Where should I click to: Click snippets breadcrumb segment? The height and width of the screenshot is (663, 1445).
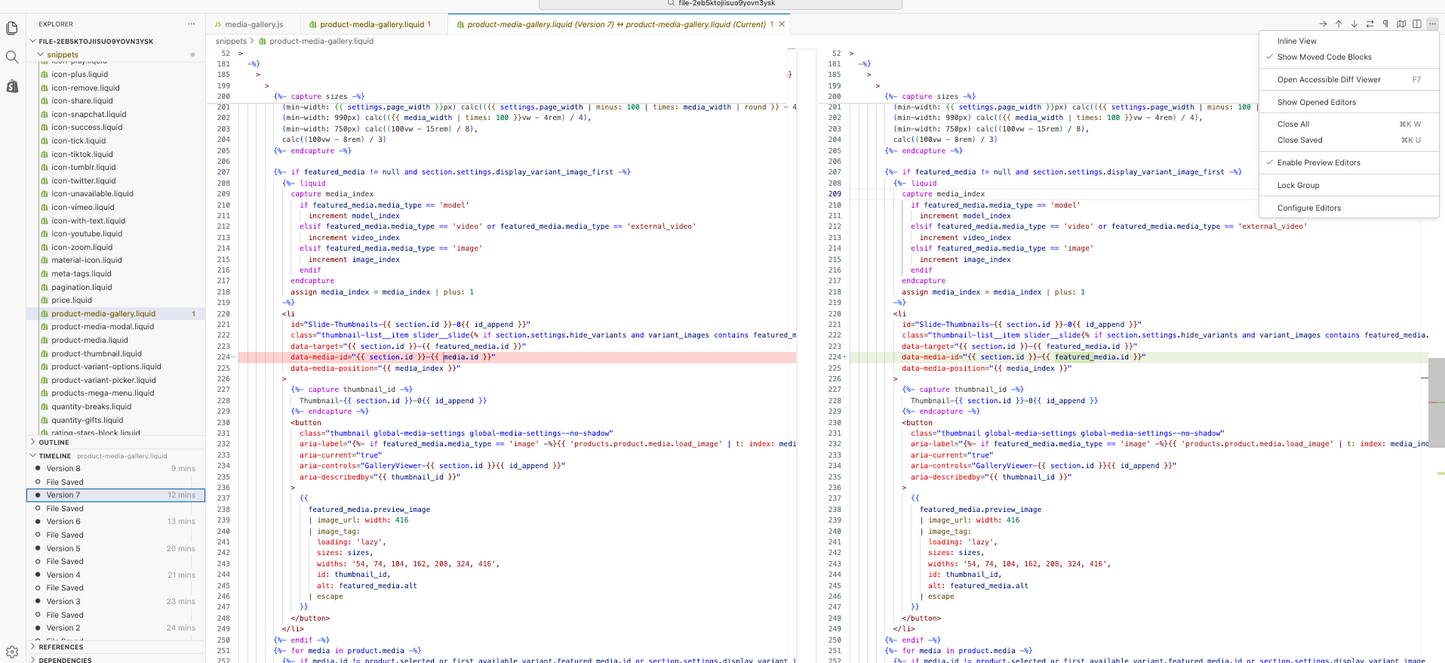231,41
